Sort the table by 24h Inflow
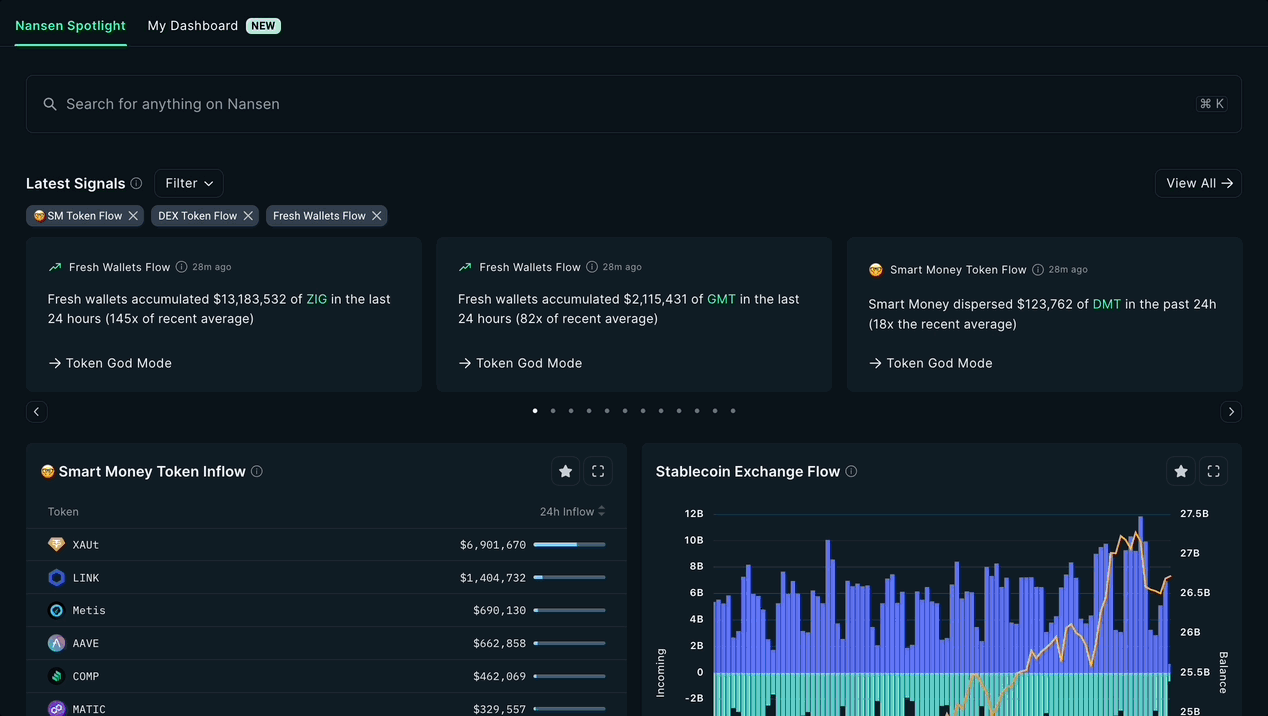This screenshot has width=1268, height=716. tap(572, 511)
